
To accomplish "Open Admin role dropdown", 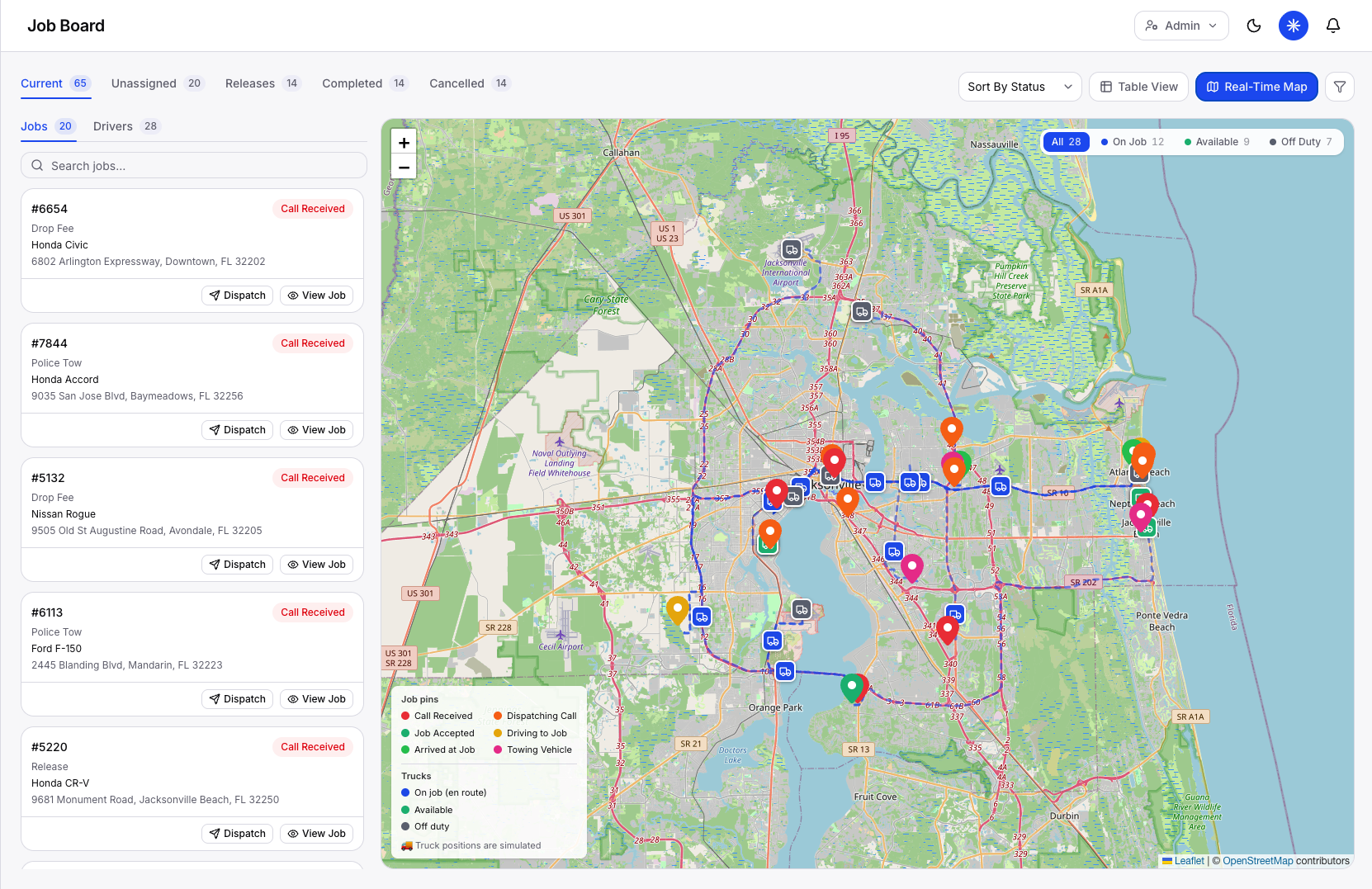I will [1181, 26].
